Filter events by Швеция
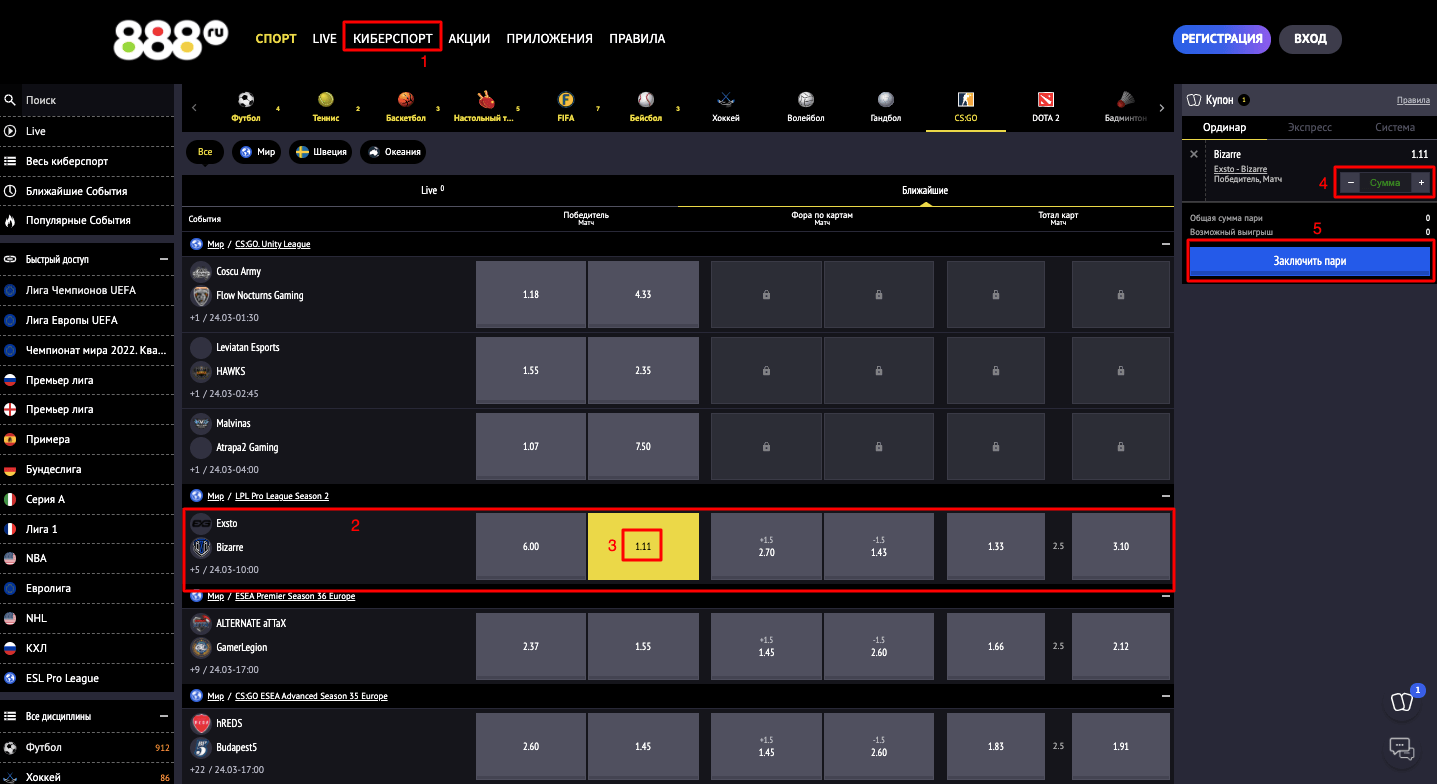The height and width of the screenshot is (784, 1437). coord(320,152)
